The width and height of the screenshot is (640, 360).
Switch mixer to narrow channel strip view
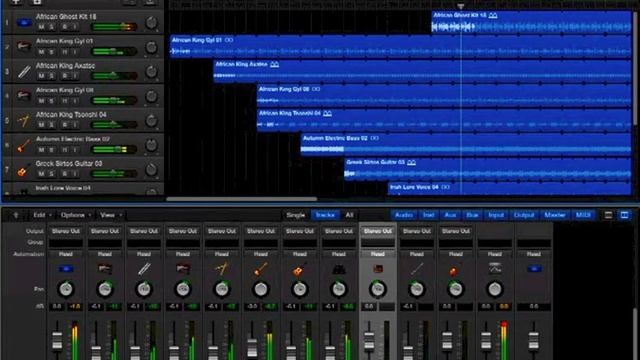pyautogui.click(x=608, y=215)
